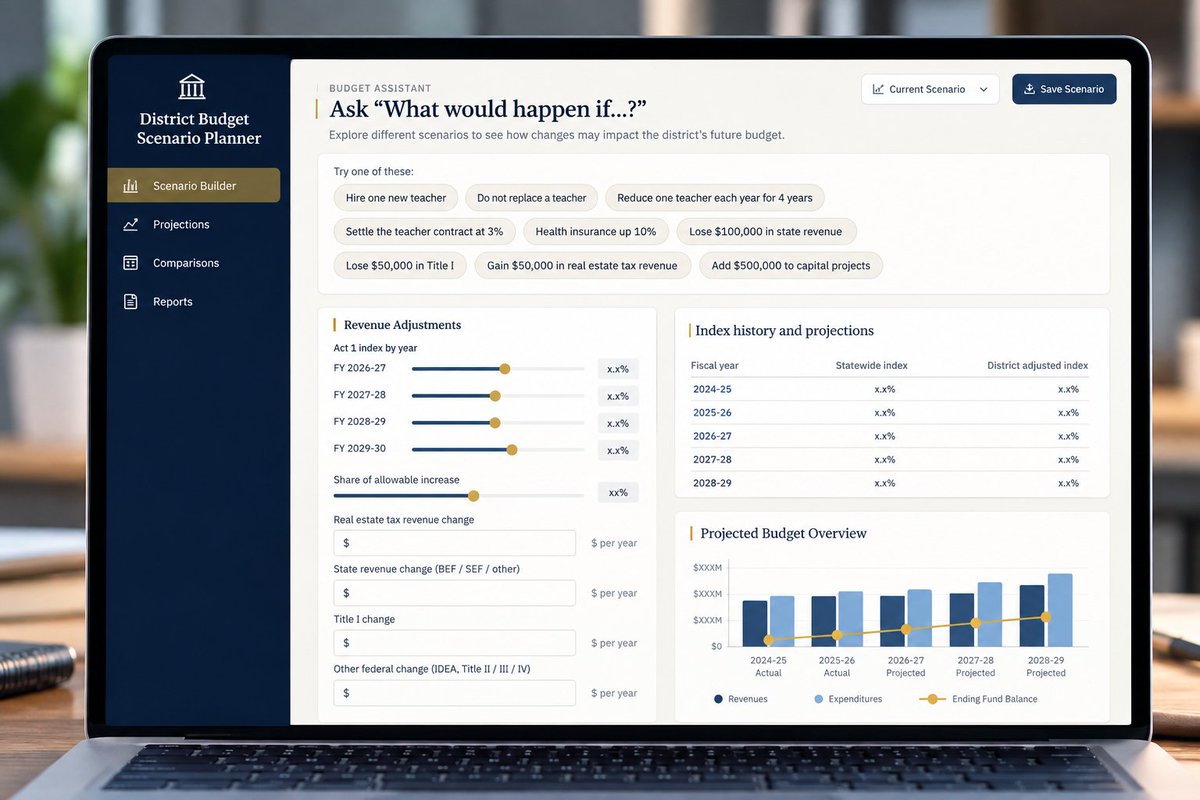Click the Projections trend line icon

coord(130,224)
